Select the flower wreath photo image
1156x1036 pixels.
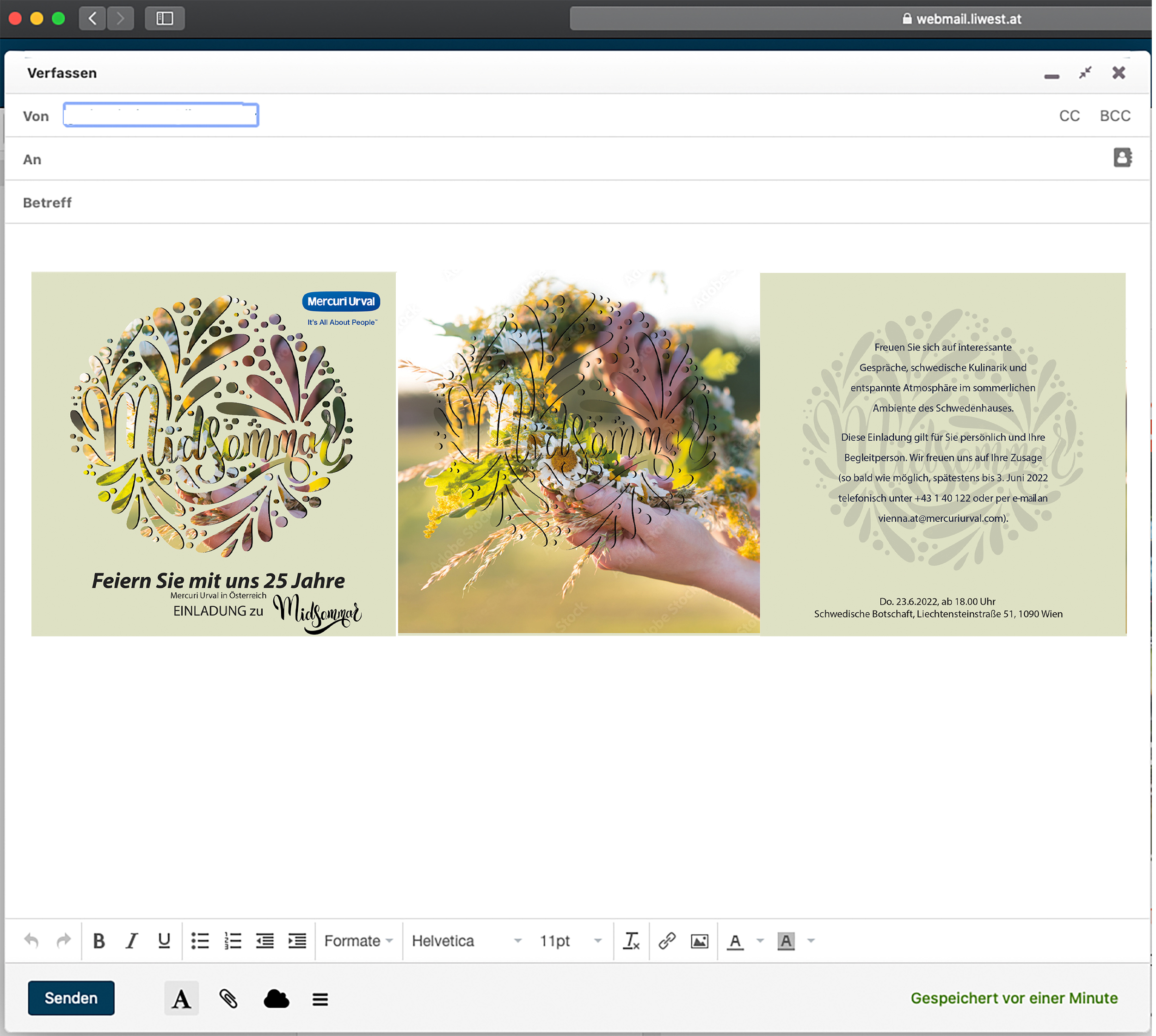[x=580, y=452]
